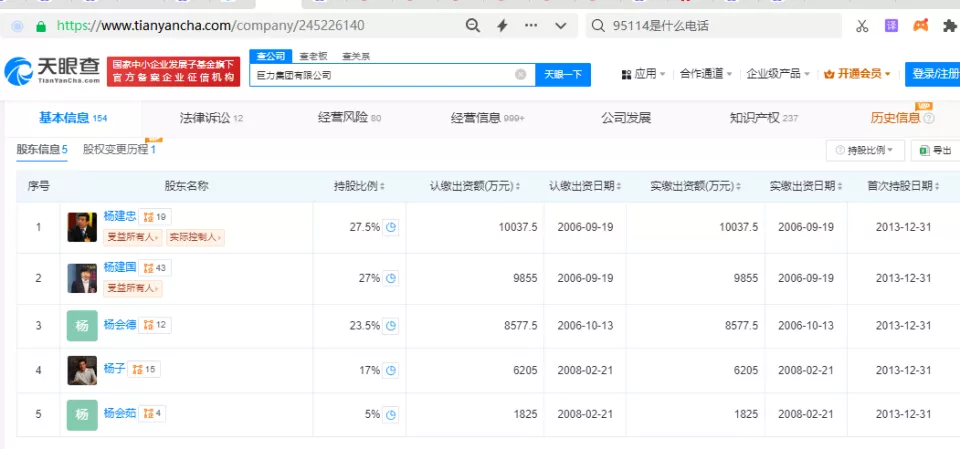Click the 天眼一下 search button

point(563,75)
